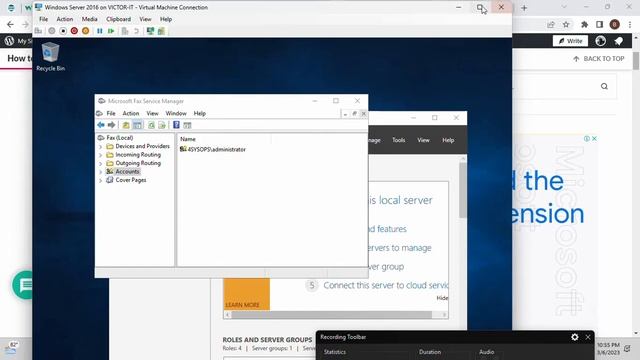Click the VM Checkpoint toolbar icon
This screenshot has width=640, height=360.
coord(125,31)
